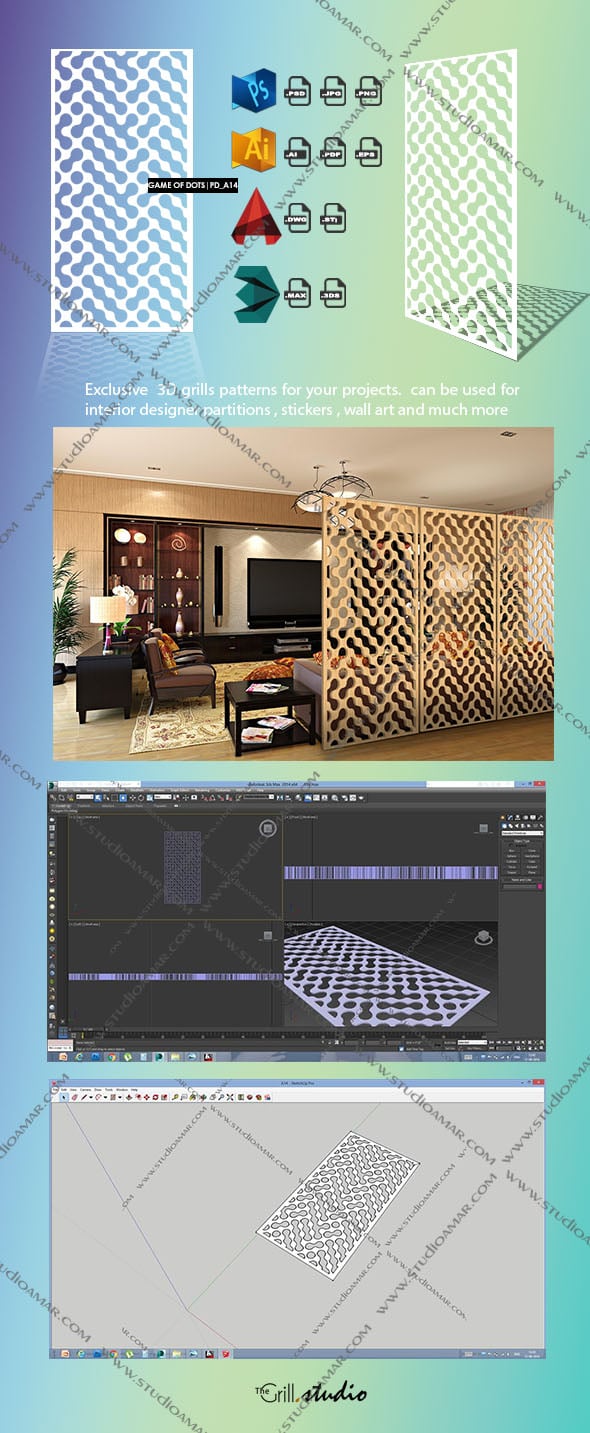Click the object color swatch in 3ds Max

(x=540, y=886)
